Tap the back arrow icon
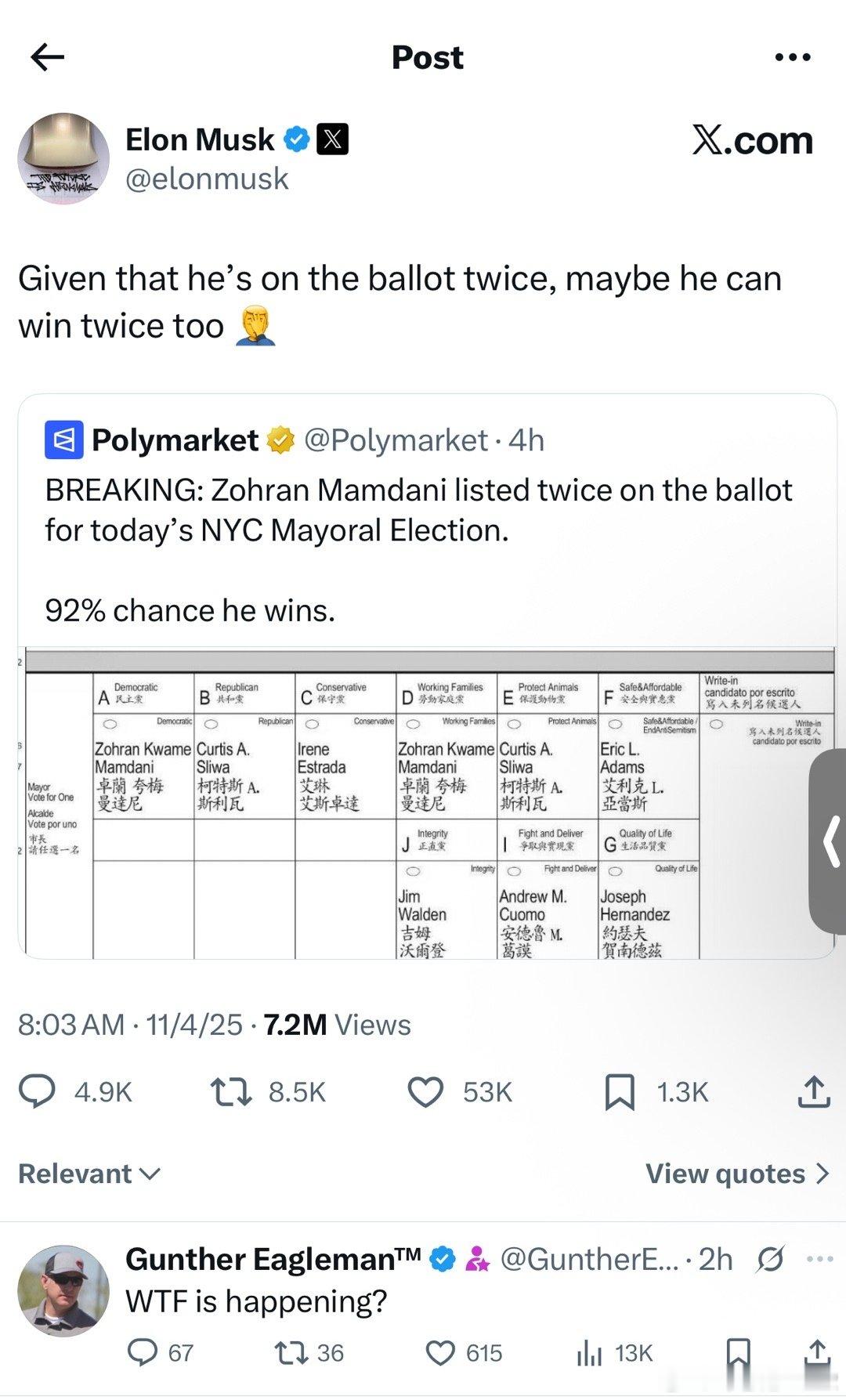The image size is (846, 1400). (47, 57)
